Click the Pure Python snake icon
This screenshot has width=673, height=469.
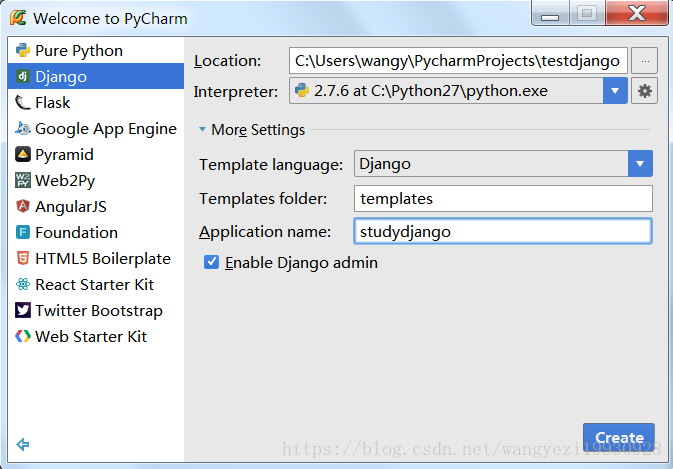pyautogui.click(x=22, y=51)
